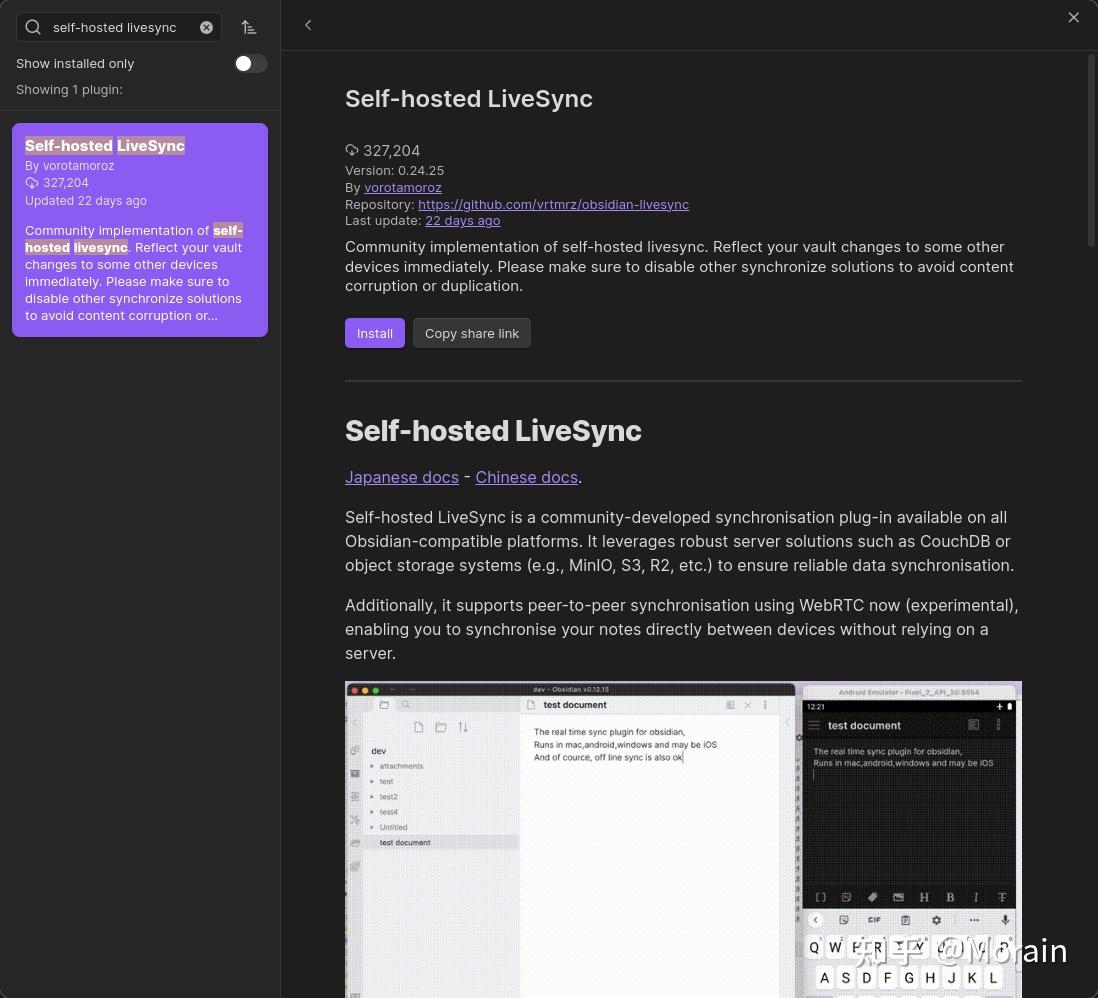Click the back arrow to return to plugin list

click(x=308, y=25)
